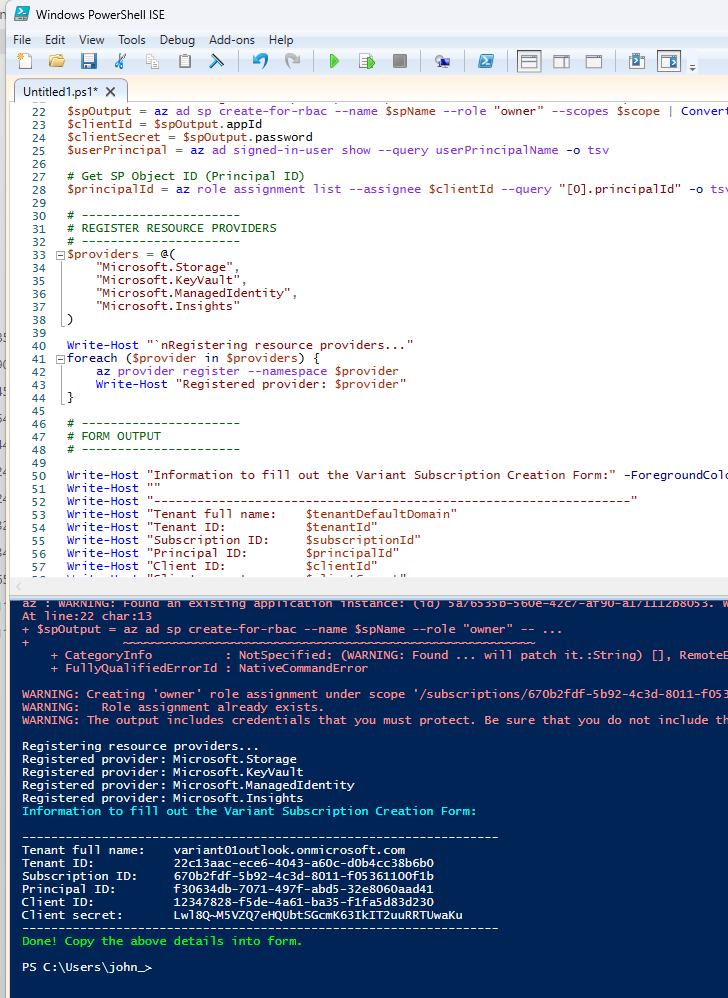Click the PS C:\Users\john_> prompt

pos(87,967)
